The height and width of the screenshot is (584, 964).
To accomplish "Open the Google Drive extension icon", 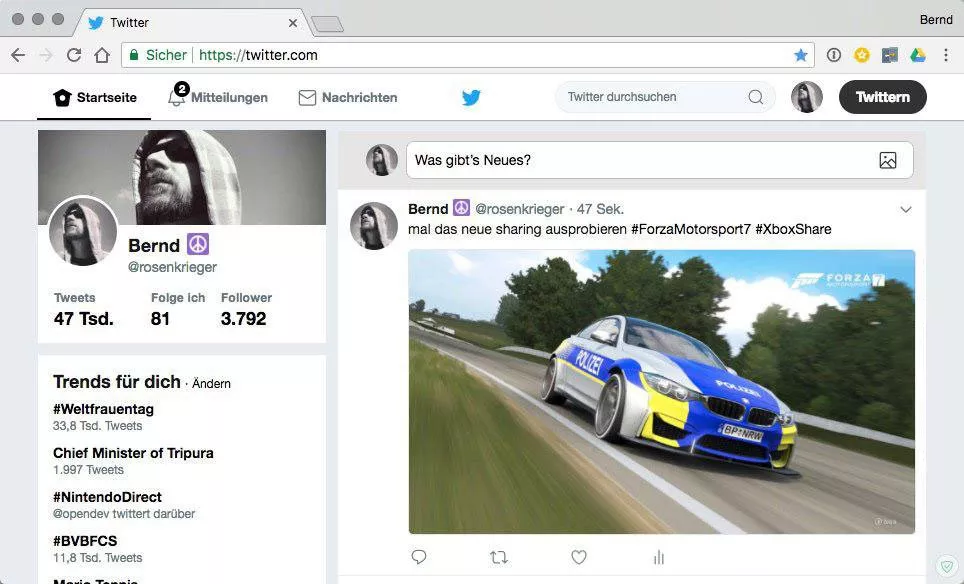I will point(918,55).
